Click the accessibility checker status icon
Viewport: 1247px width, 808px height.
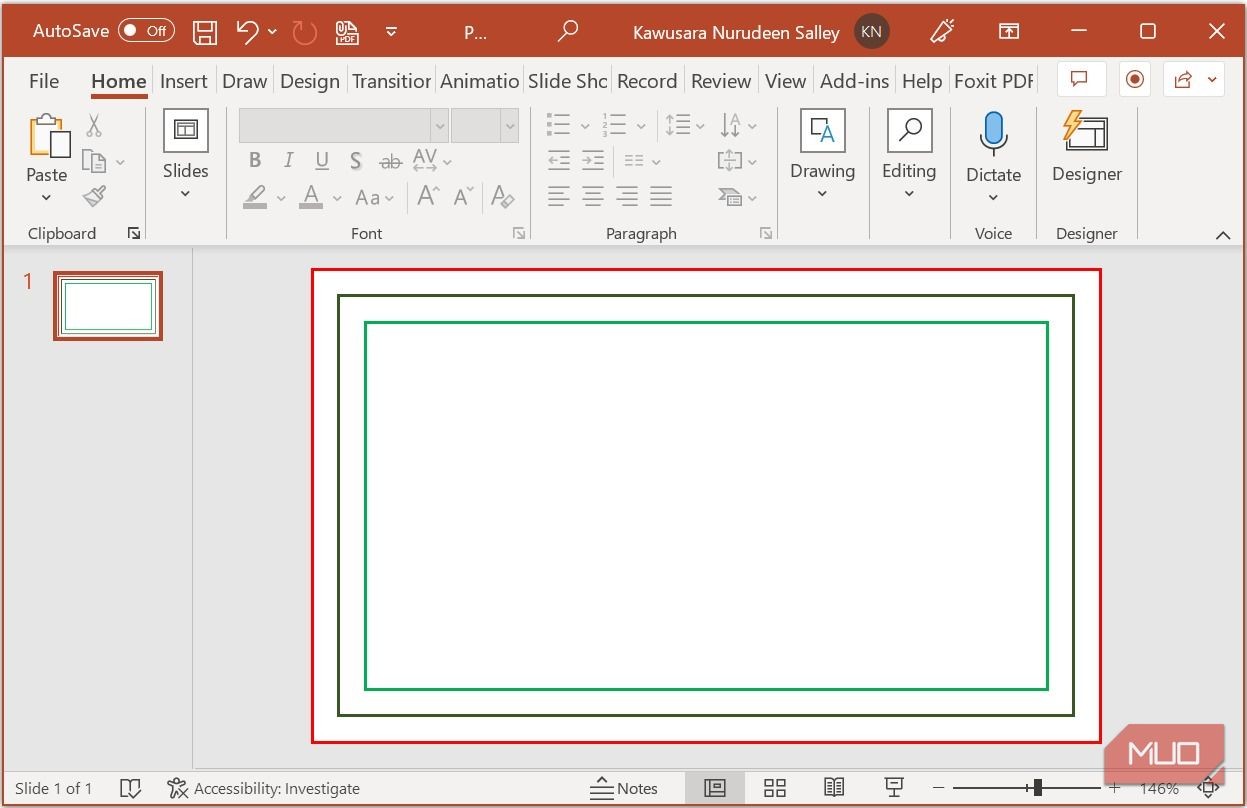(x=178, y=788)
